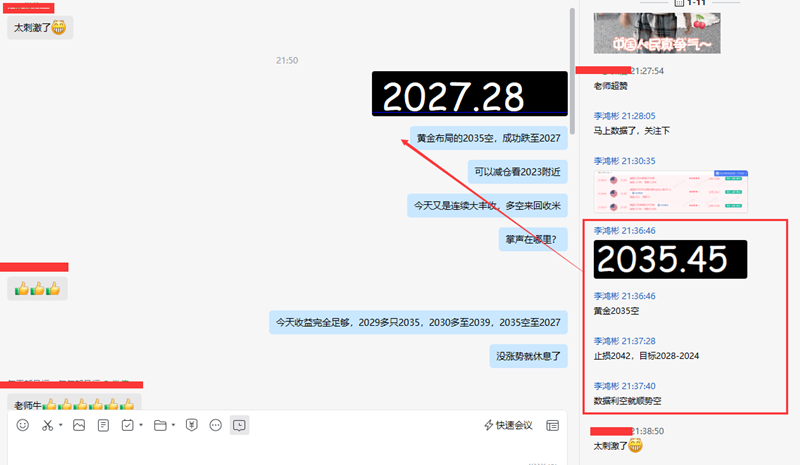This screenshot has height=465, width=800.
Task: Click sender name 李鸿彬 at 21:37:40
Action: pyautogui.click(x=606, y=386)
